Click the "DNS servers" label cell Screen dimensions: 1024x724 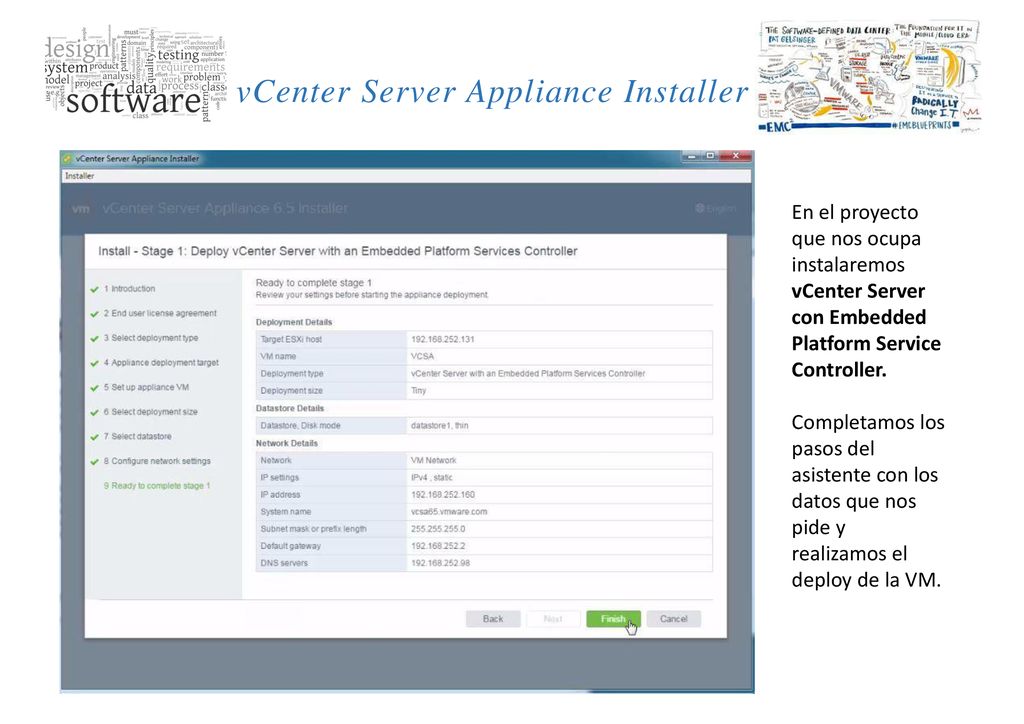pyautogui.click(x=331, y=563)
